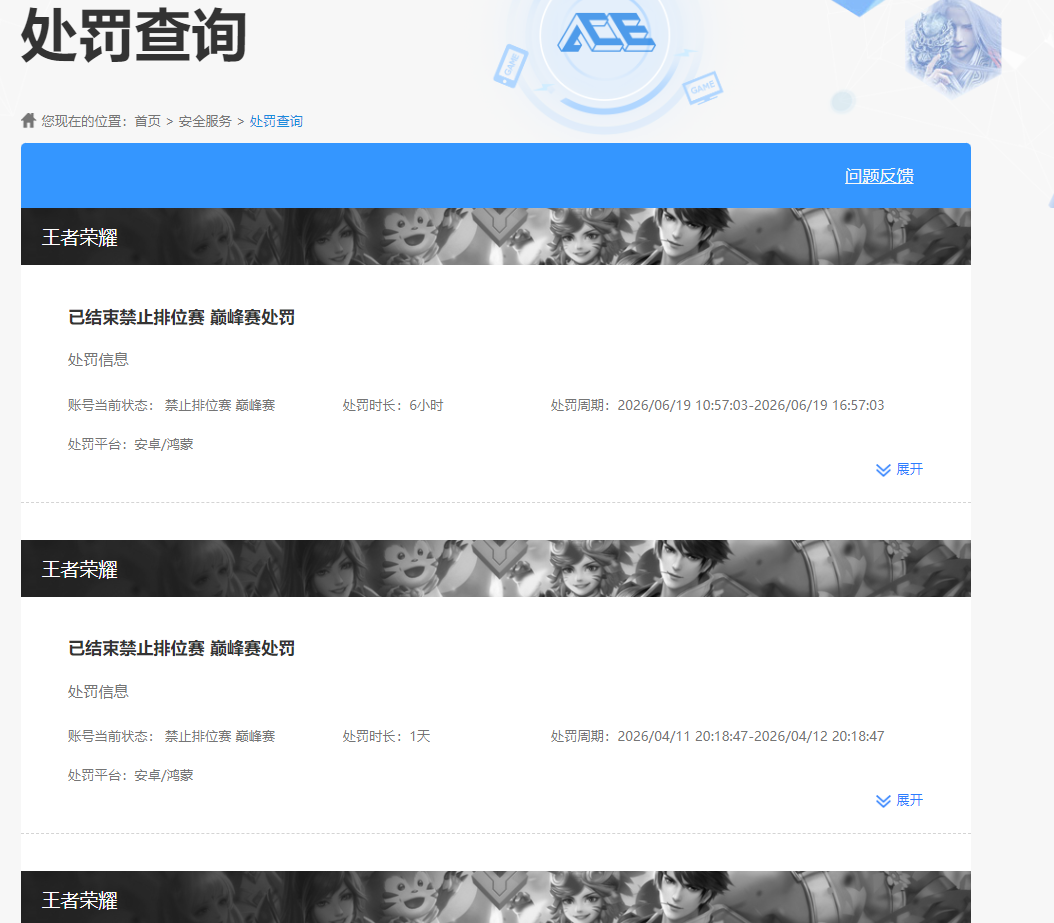Select the text 处罚时长：1天

[387, 736]
